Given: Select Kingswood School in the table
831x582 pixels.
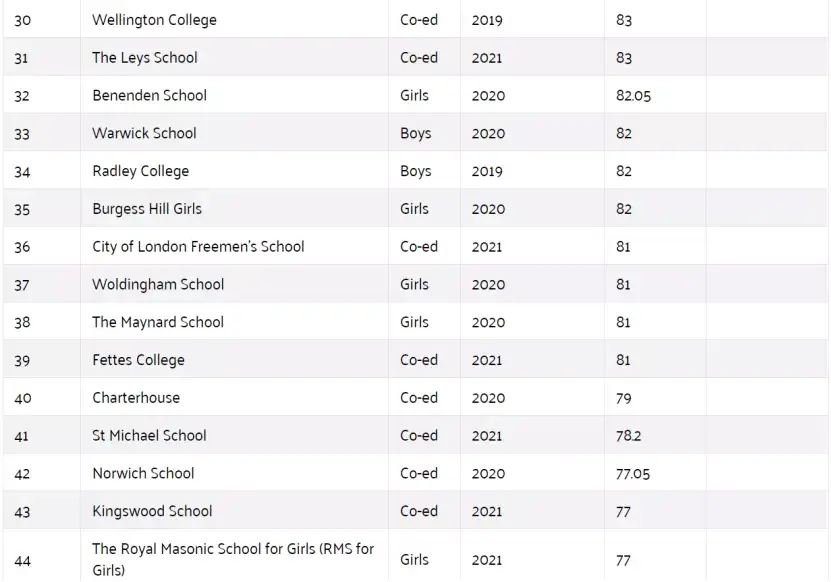Looking at the screenshot, I should [x=152, y=511].
